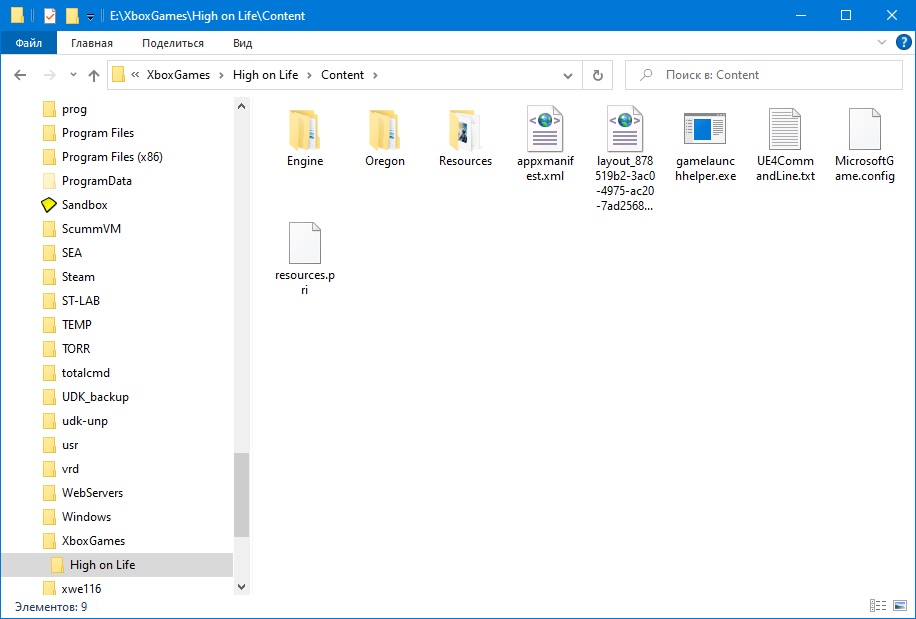This screenshot has width=916, height=619.
Task: Click navigation pane scroll up arrow
Action: [241, 106]
